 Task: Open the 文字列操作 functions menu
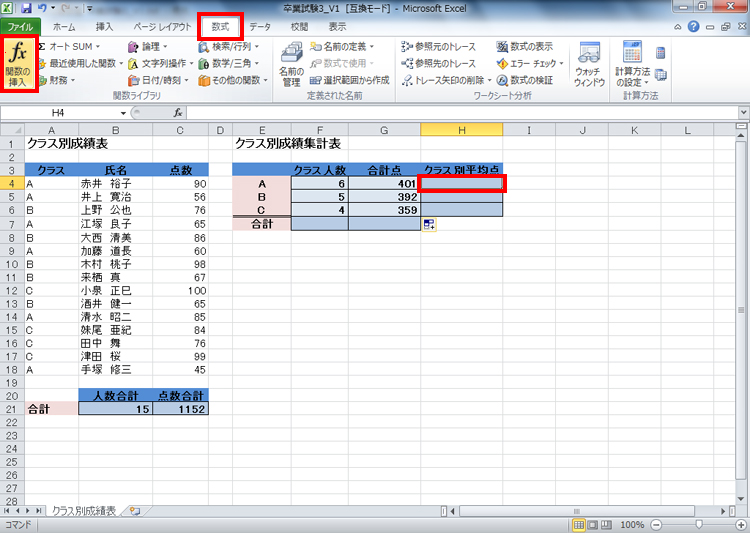(x=161, y=63)
